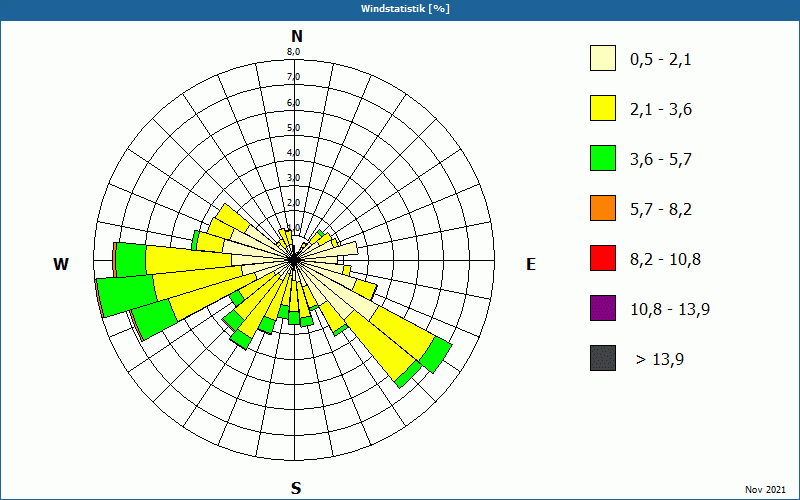Click the red 8,2 - 10,8 legend swatch

(x=603, y=258)
